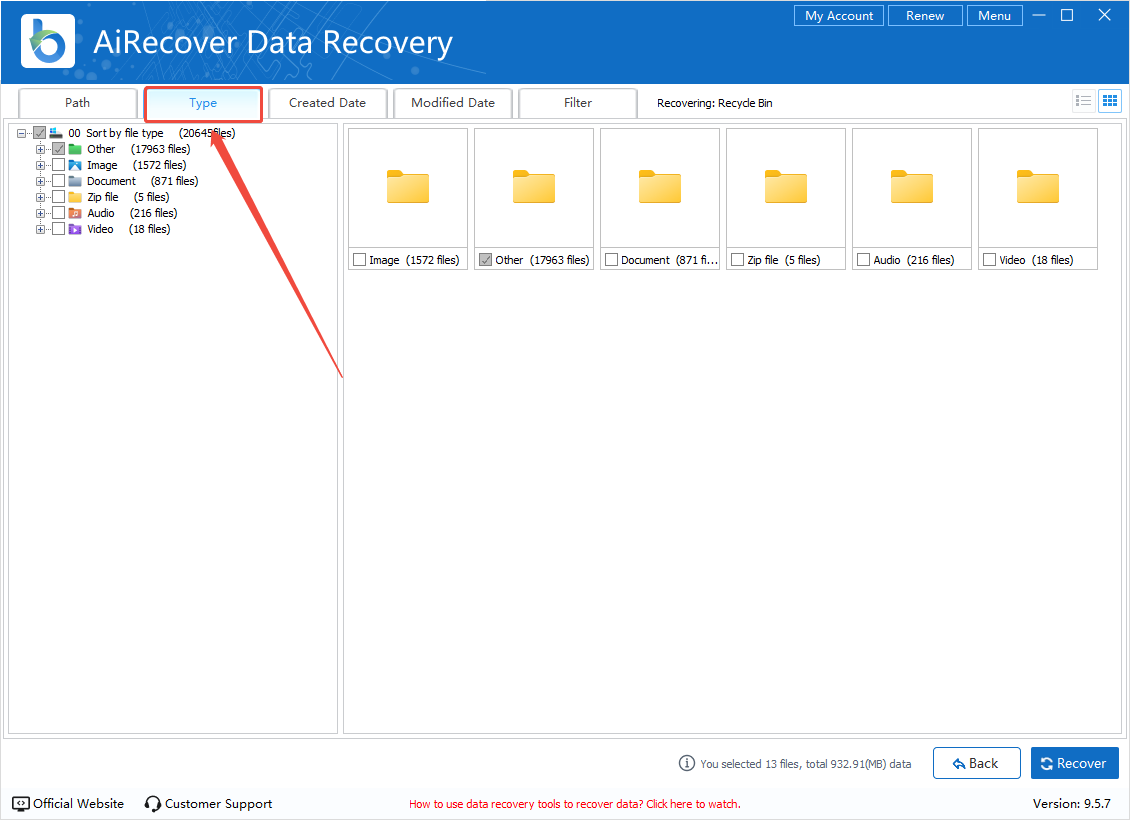Expand the Document tree node
This screenshot has height=820, width=1130.
(x=41, y=181)
